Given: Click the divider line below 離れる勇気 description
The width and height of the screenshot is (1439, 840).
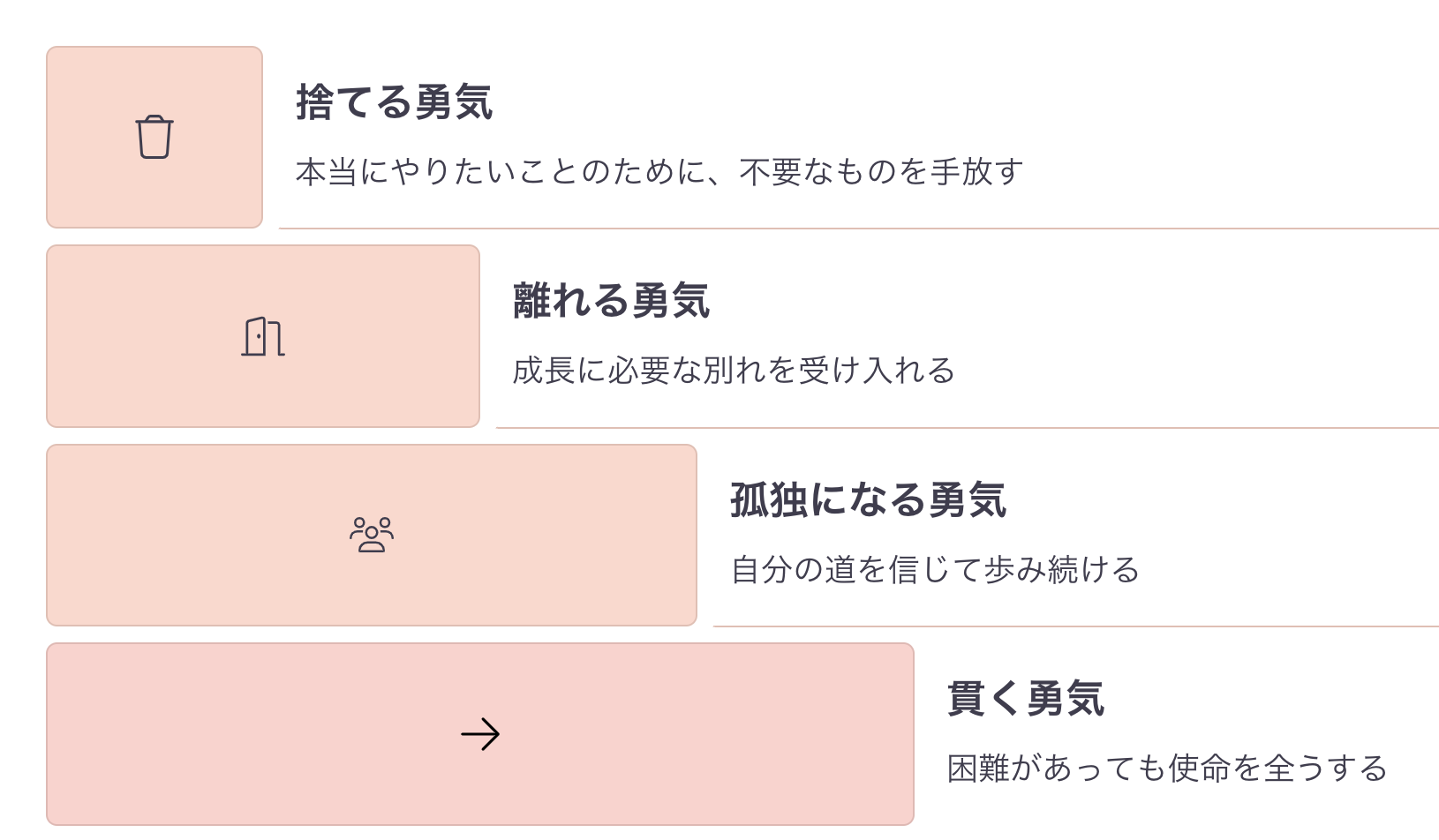Looking at the screenshot, I should [x=968, y=428].
